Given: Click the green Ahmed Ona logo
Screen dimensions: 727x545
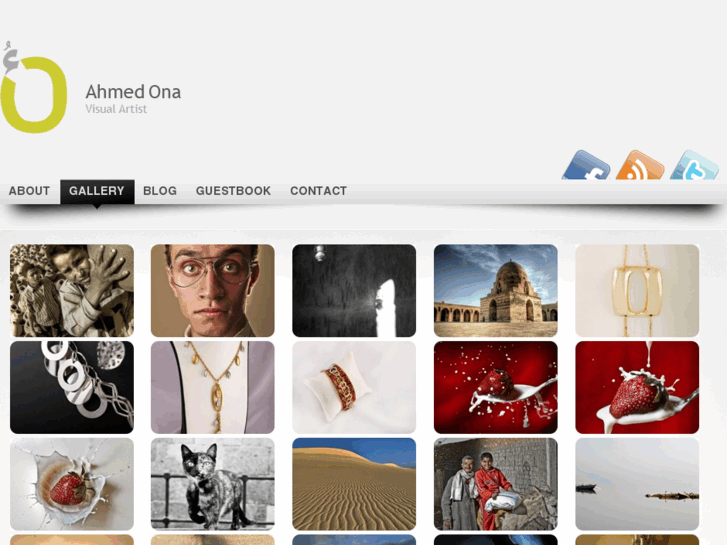Looking at the screenshot, I should click(x=33, y=88).
